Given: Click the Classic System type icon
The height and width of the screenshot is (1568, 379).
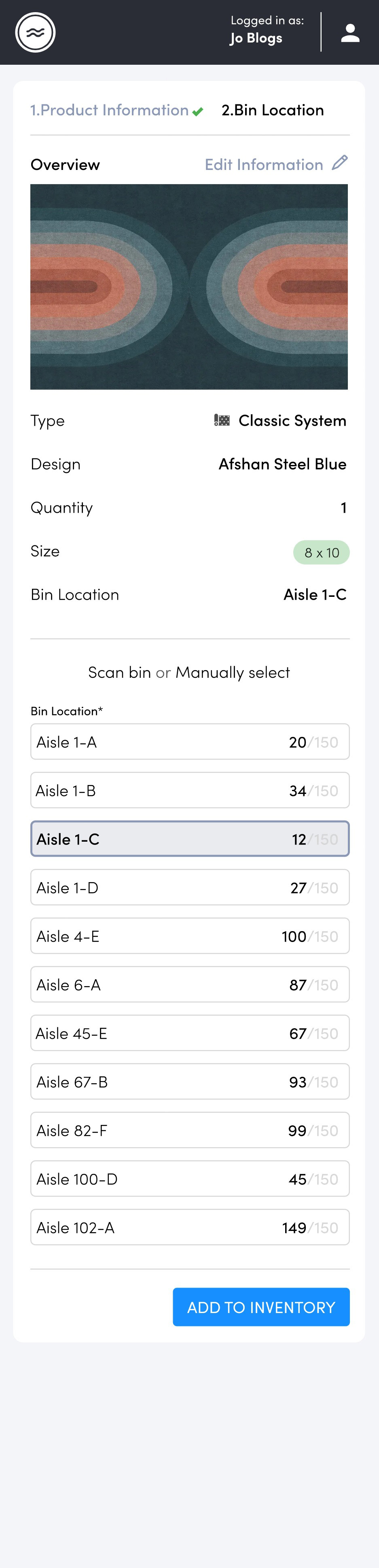Looking at the screenshot, I should pyautogui.click(x=222, y=420).
